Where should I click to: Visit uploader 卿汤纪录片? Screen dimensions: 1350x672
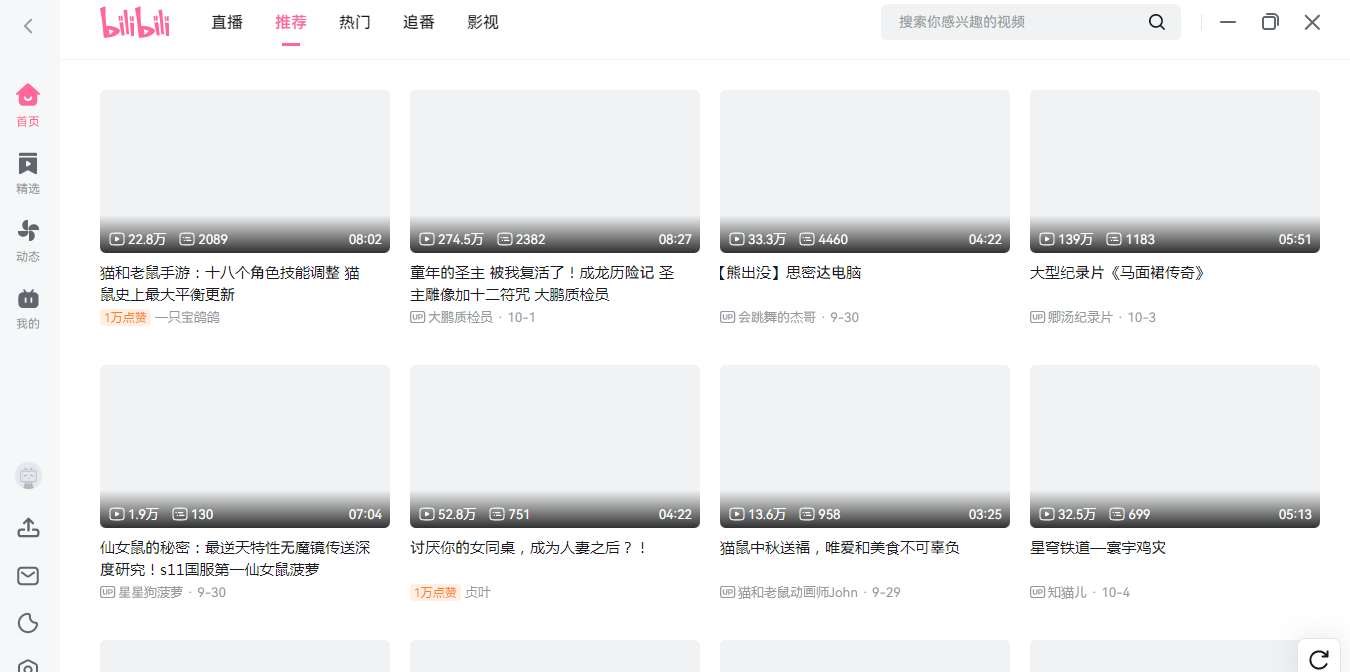pos(1080,317)
